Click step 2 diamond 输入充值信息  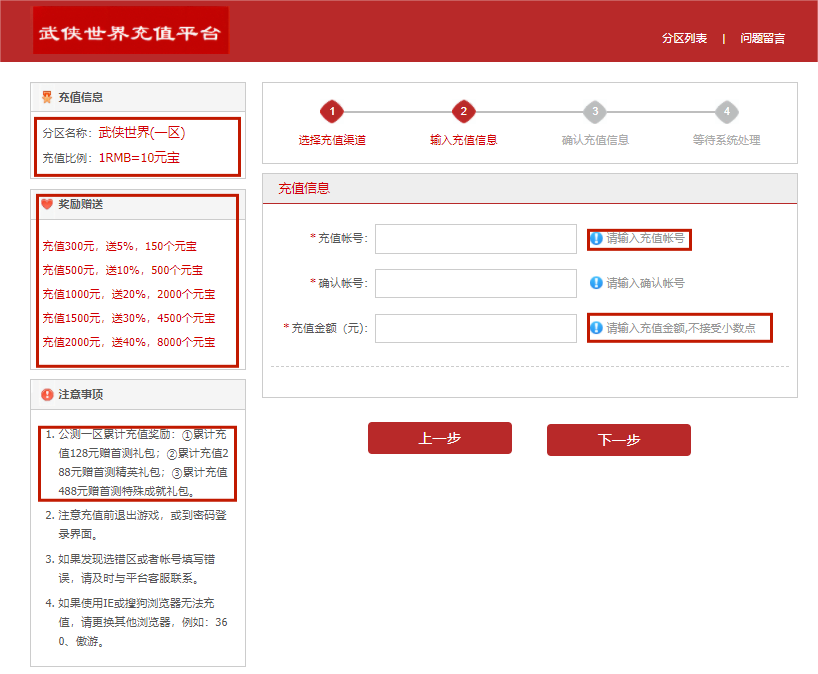[x=463, y=112]
